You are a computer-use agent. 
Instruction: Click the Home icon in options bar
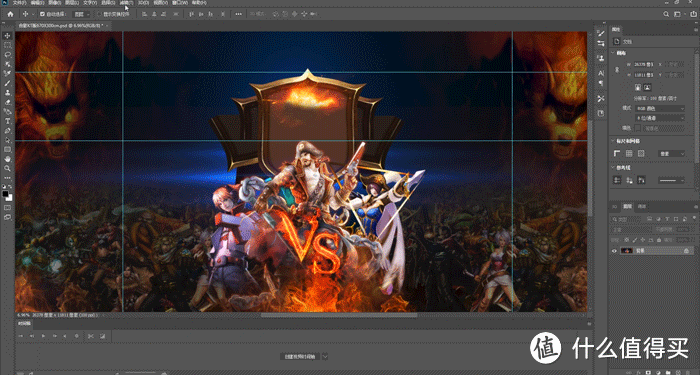10,14
